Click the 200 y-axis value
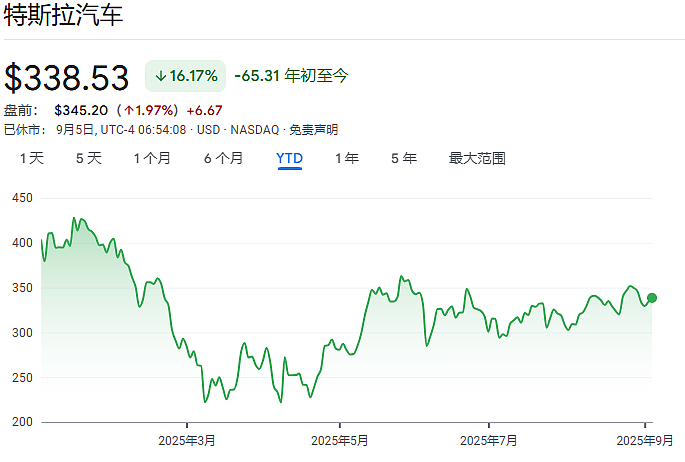The width and height of the screenshot is (685, 462). tap(22, 422)
